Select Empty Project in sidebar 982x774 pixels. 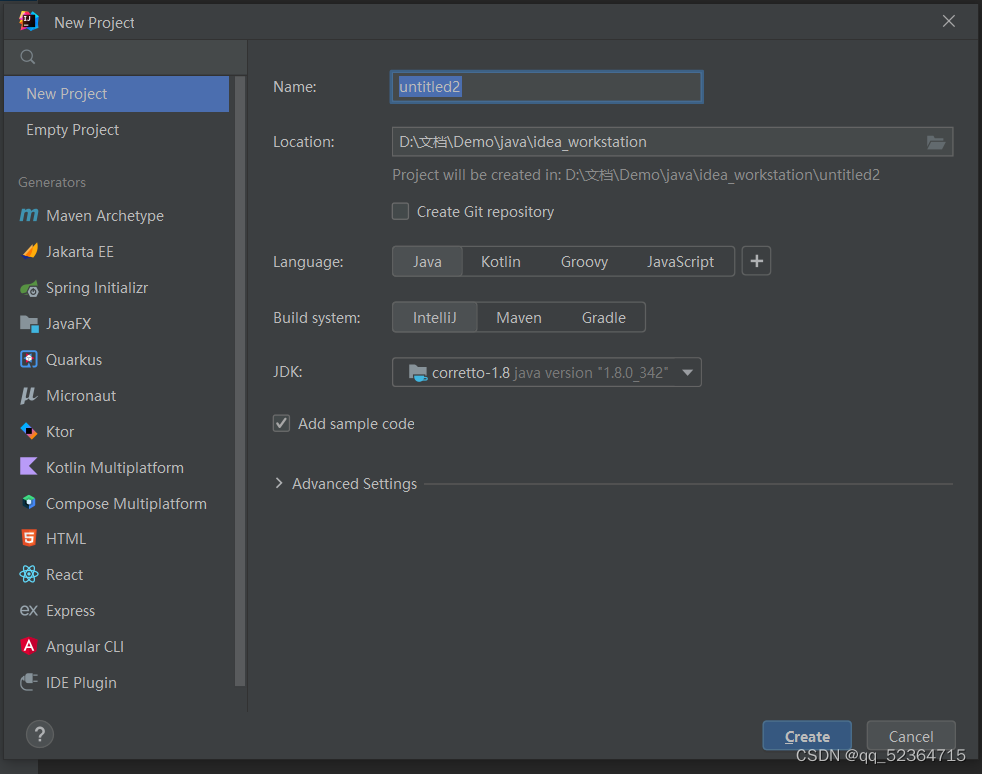(x=116, y=130)
